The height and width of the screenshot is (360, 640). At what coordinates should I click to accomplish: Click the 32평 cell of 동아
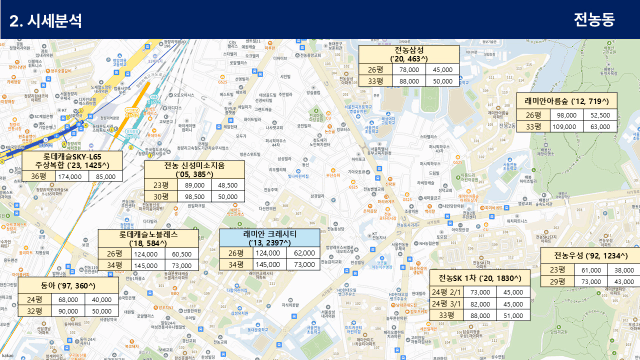click(35, 311)
